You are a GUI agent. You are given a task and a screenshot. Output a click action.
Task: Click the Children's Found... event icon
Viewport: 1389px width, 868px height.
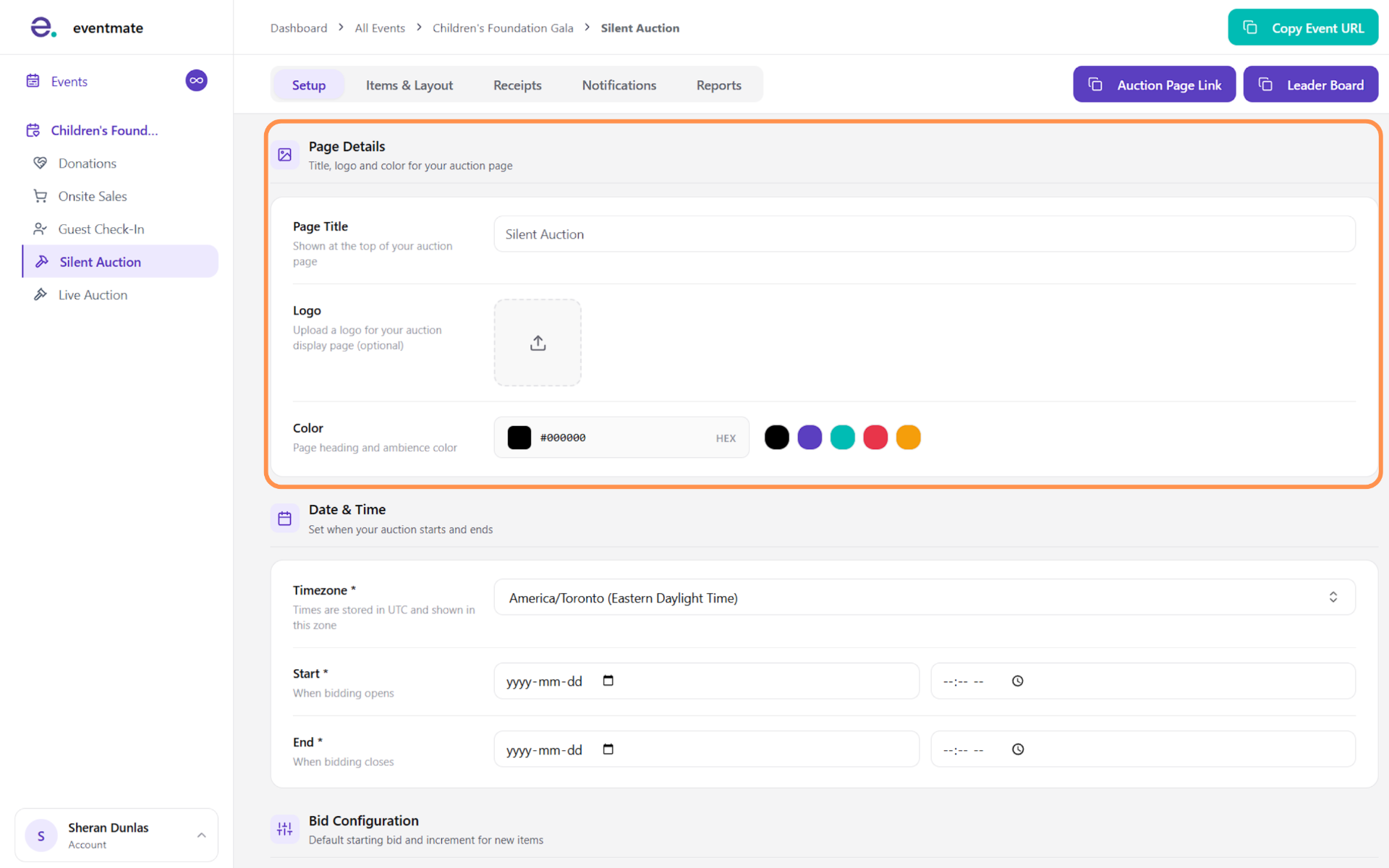pos(33,130)
